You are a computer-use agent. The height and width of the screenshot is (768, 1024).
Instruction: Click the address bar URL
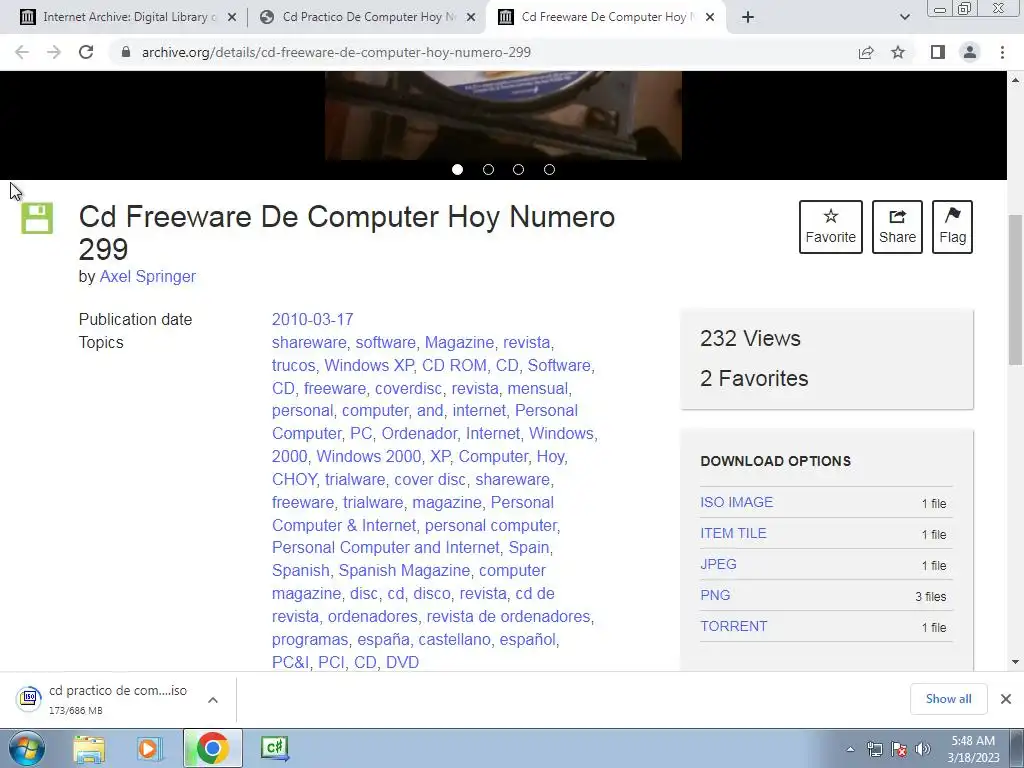[336, 52]
